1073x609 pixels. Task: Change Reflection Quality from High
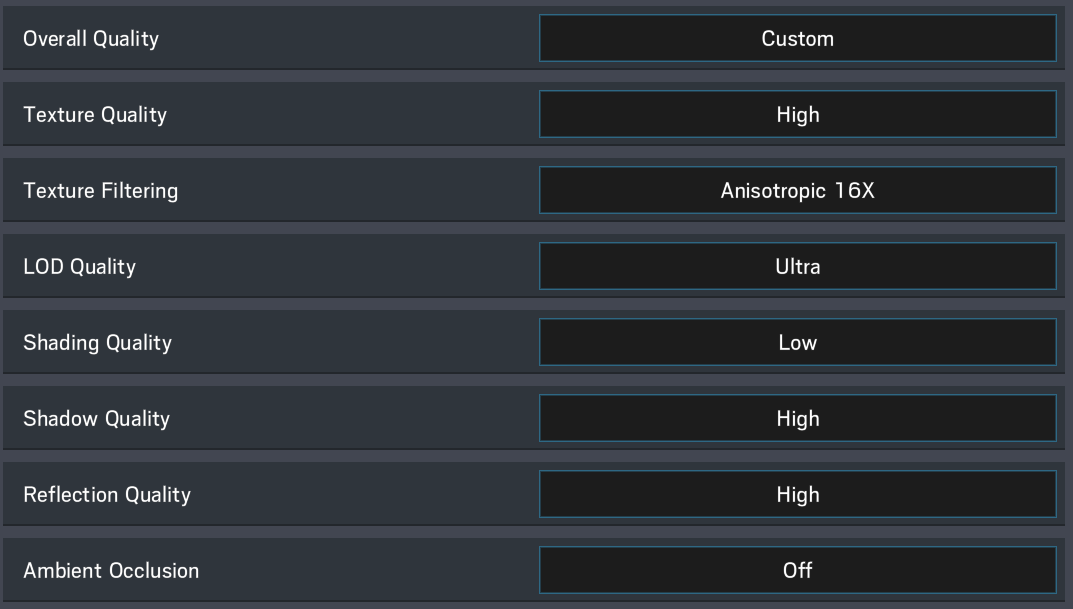797,494
